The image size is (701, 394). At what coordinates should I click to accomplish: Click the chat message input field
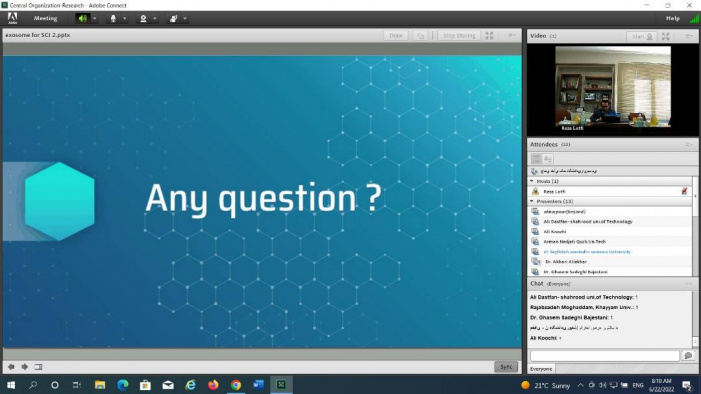point(604,356)
